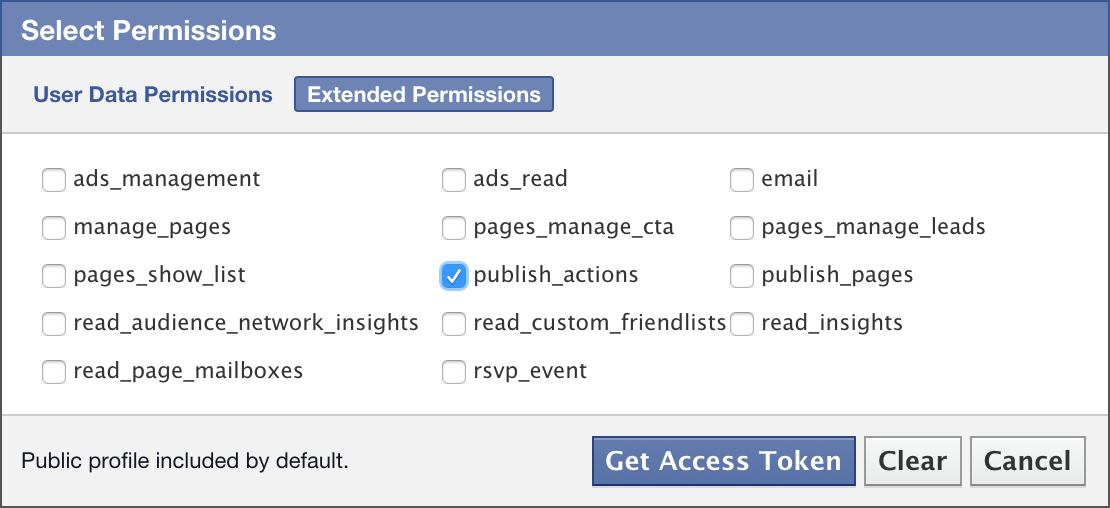
Task: Check read_audience_network_insights permission
Action: click(54, 324)
